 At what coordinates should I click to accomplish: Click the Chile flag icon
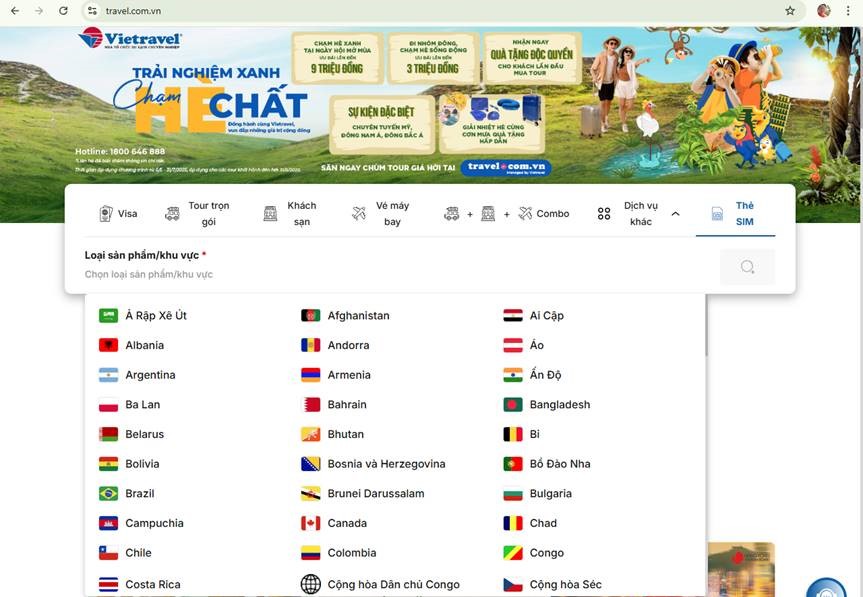108,553
